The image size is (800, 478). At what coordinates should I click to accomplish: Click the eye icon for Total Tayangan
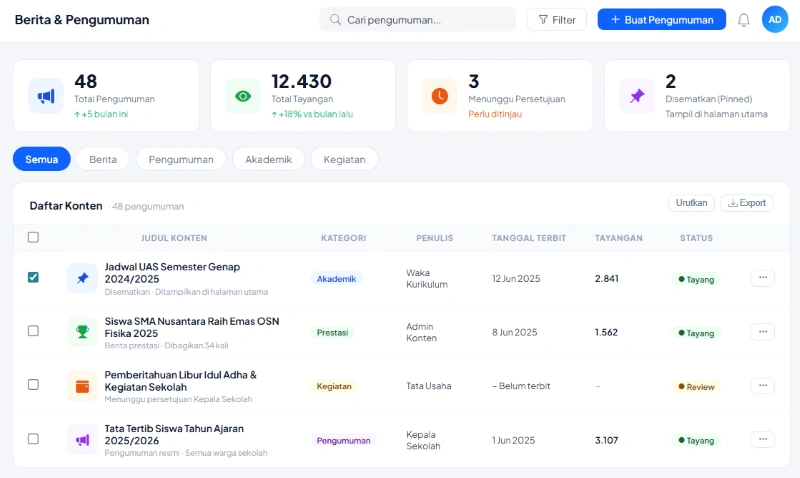click(x=242, y=96)
